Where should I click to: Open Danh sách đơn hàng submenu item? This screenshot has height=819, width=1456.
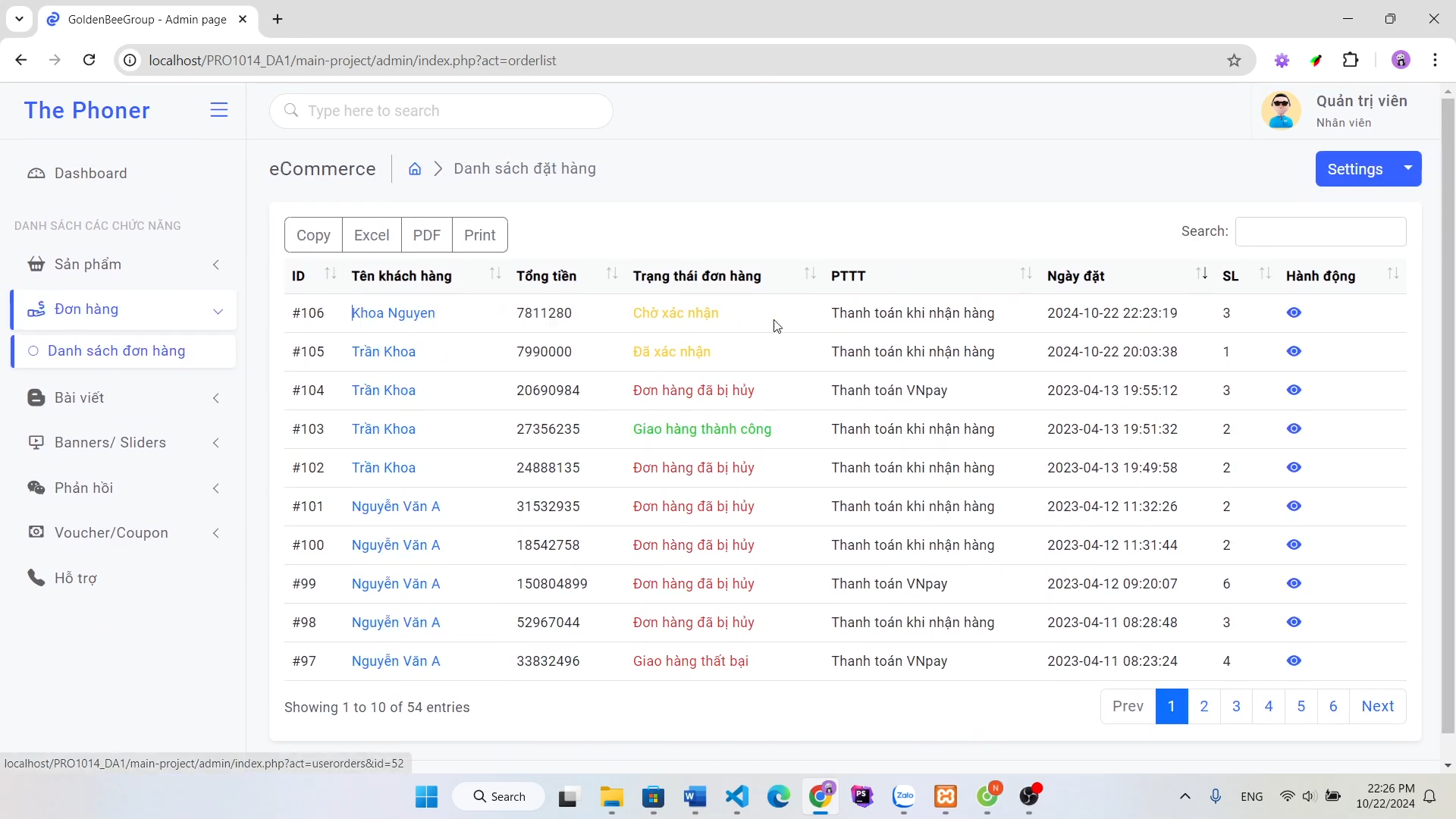(124, 351)
